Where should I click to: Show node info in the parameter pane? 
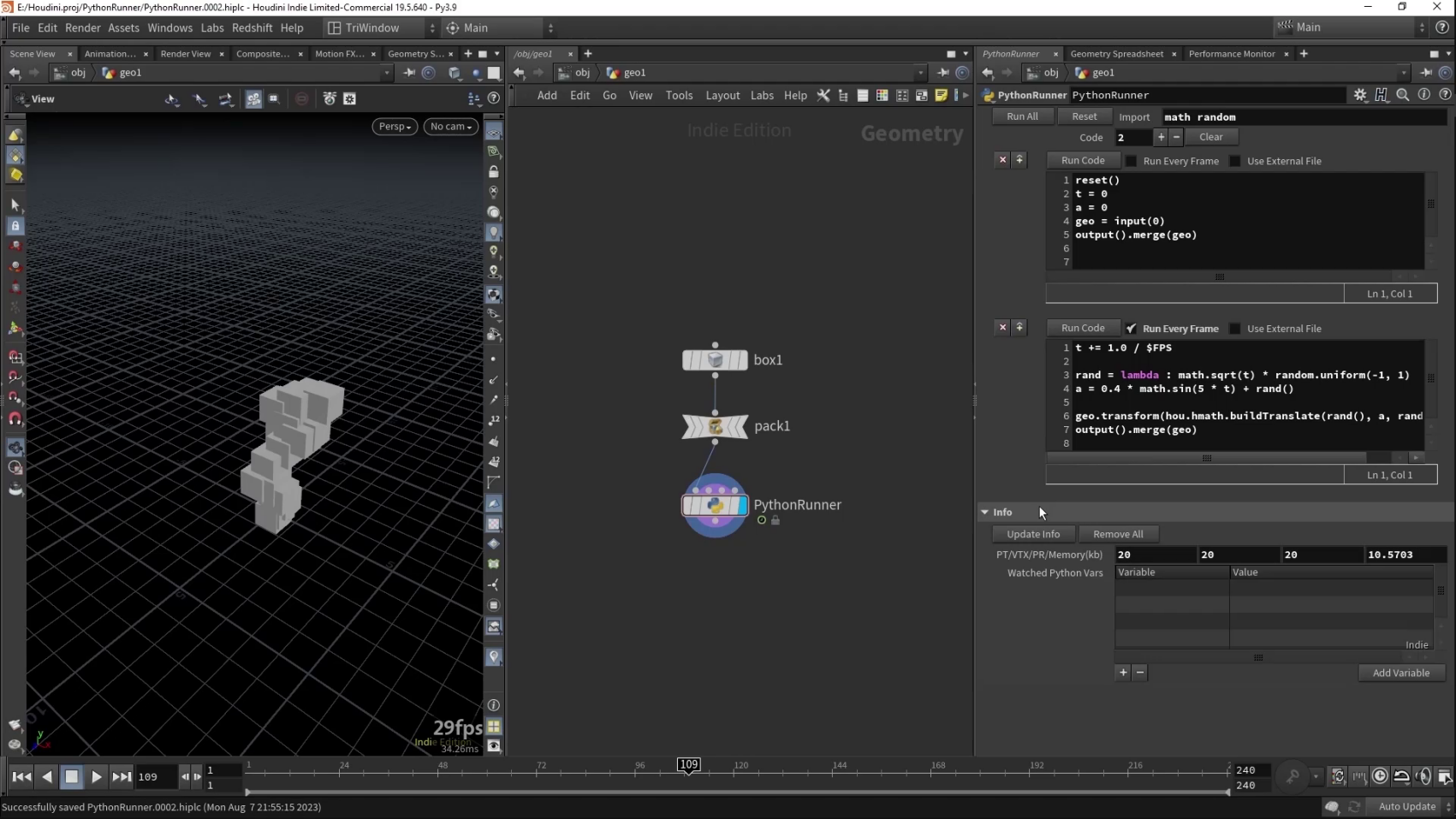tap(1423, 95)
